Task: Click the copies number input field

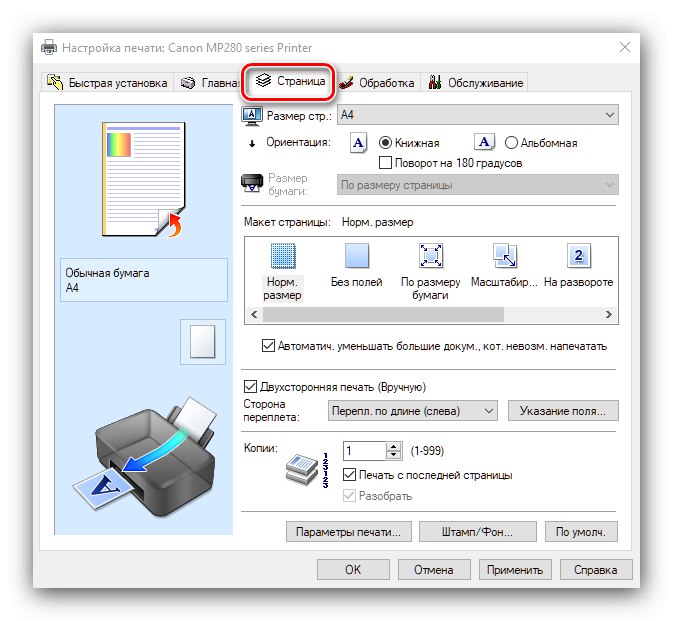Action: tap(365, 451)
